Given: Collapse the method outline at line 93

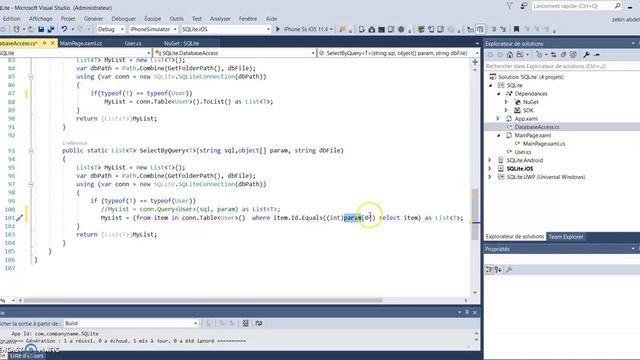Looking at the screenshot, I should 31,151.
